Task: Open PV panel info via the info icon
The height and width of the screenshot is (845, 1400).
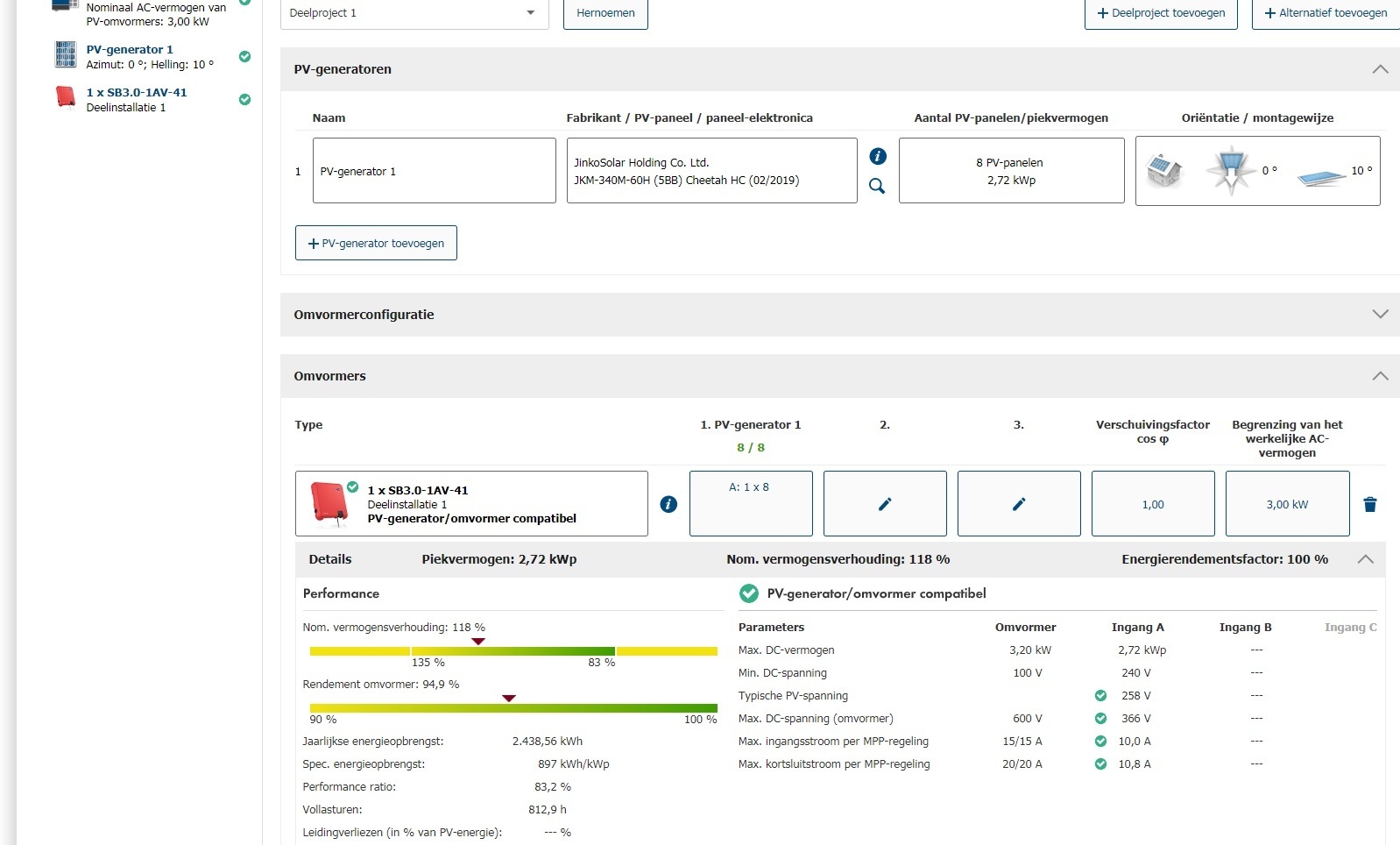Action: click(878, 156)
